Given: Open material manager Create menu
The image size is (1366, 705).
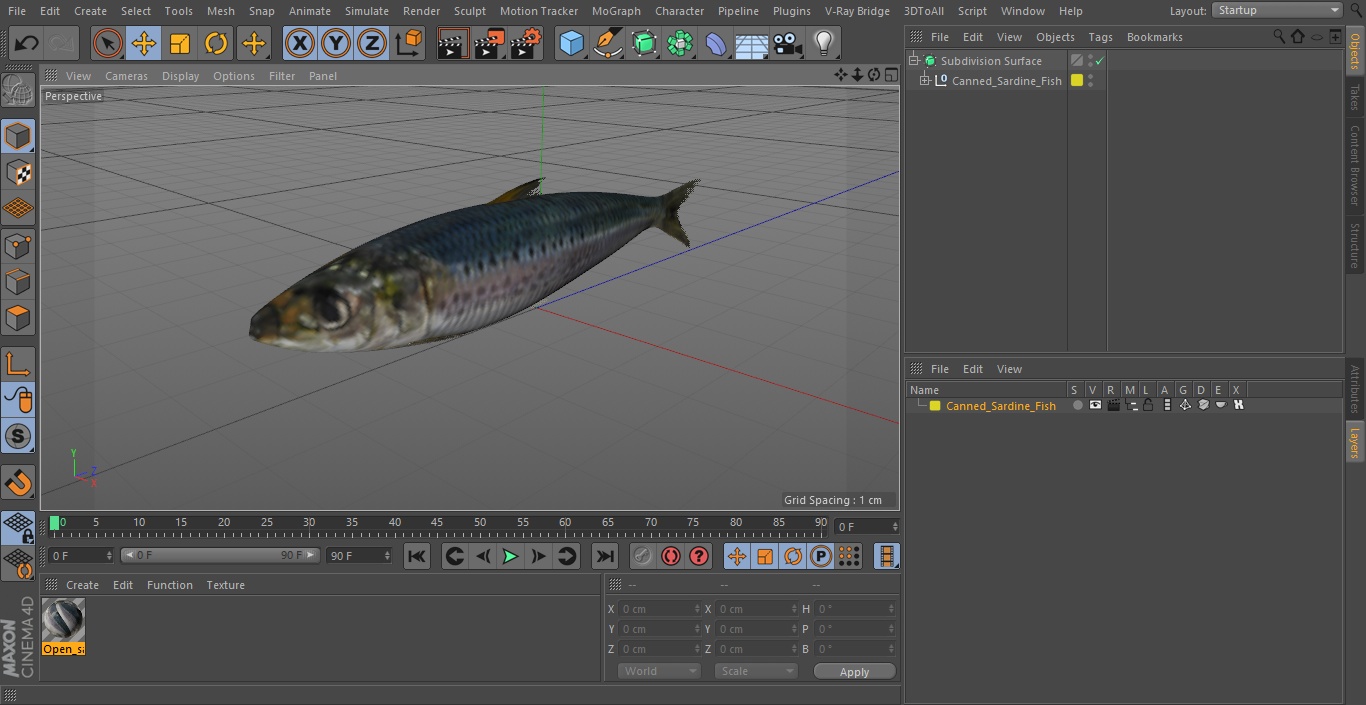Looking at the screenshot, I should click(x=82, y=585).
